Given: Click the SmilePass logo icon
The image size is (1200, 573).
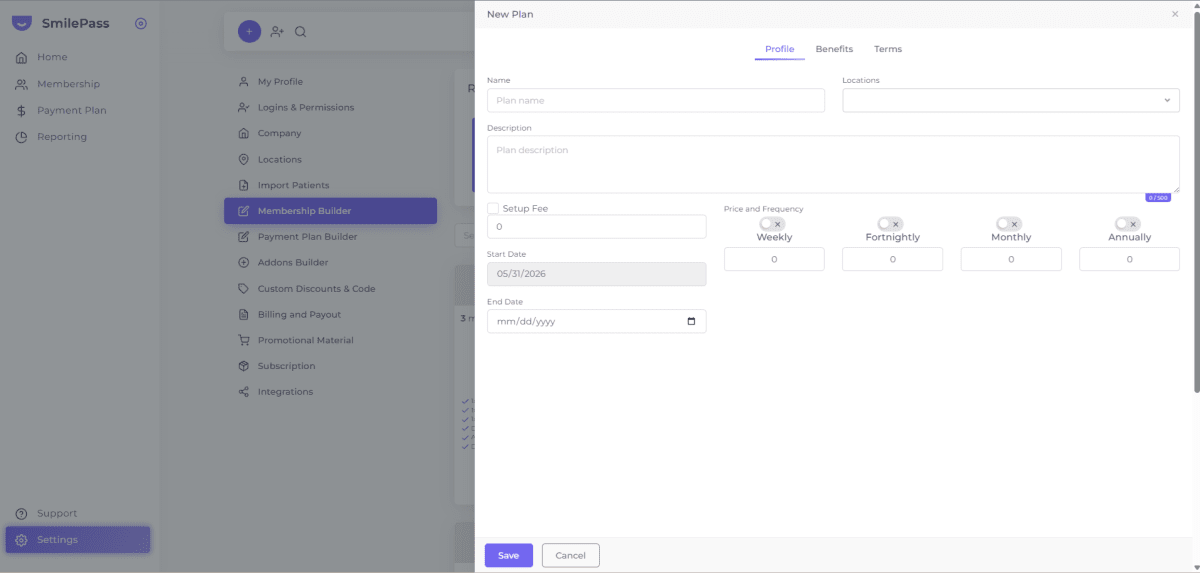Looking at the screenshot, I should coord(21,23).
